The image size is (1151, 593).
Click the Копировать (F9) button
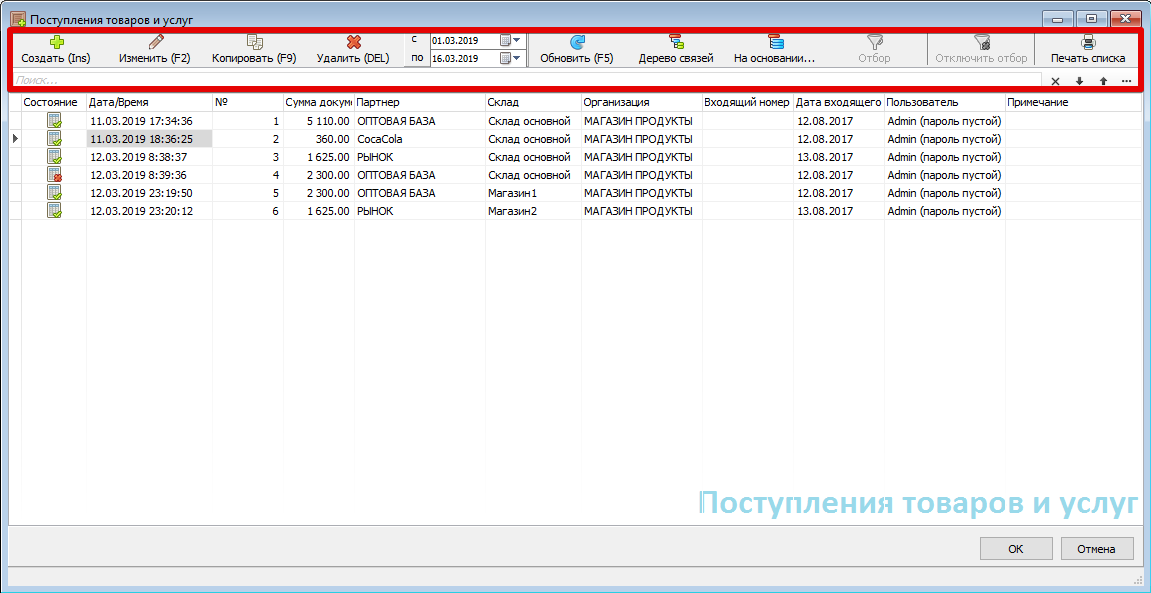point(254,50)
